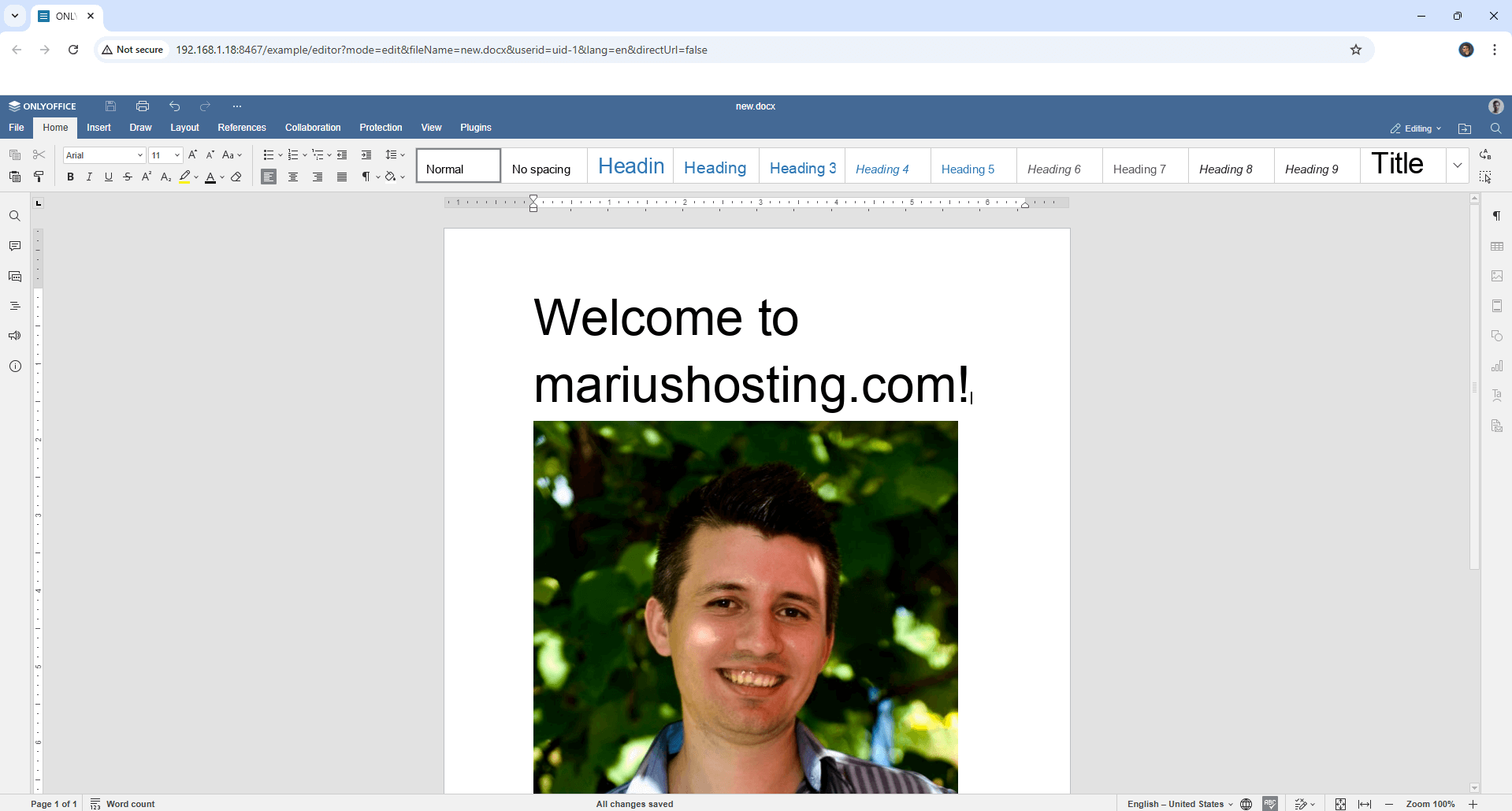Click the Cut scissors icon

[x=39, y=155]
